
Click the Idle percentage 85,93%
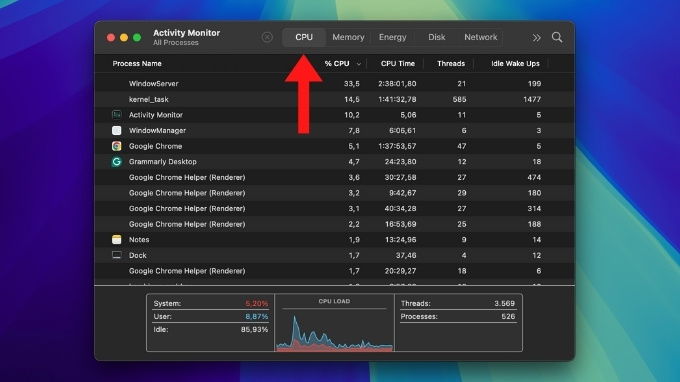pyautogui.click(x=254, y=330)
